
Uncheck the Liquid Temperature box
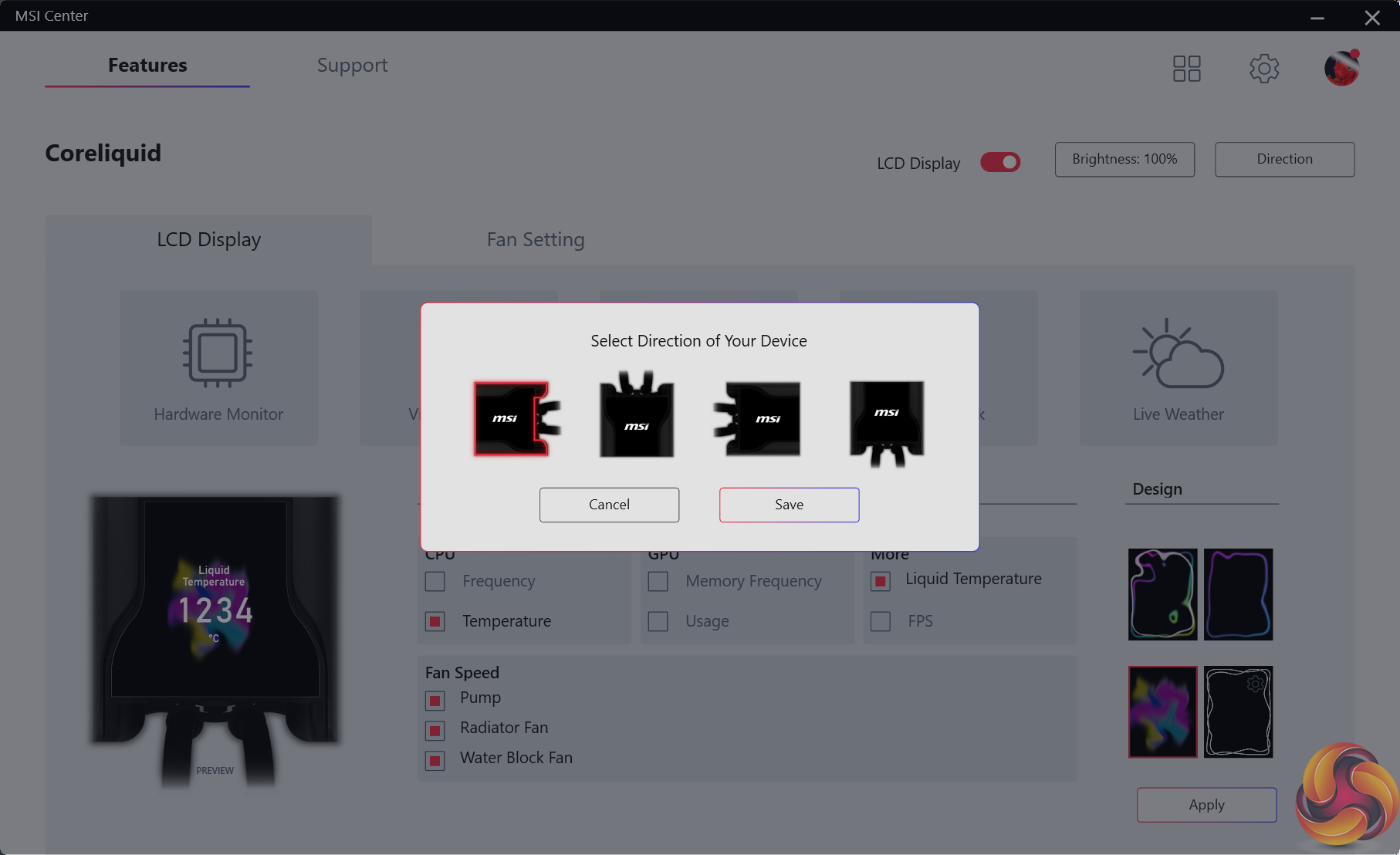881,581
